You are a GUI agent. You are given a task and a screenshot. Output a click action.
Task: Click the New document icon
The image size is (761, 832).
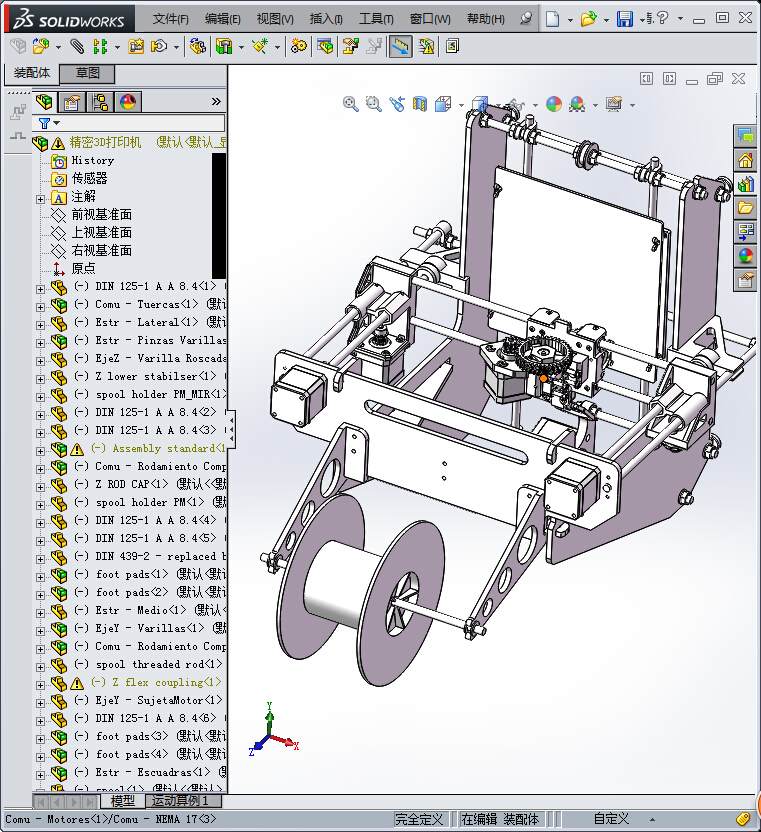click(553, 19)
